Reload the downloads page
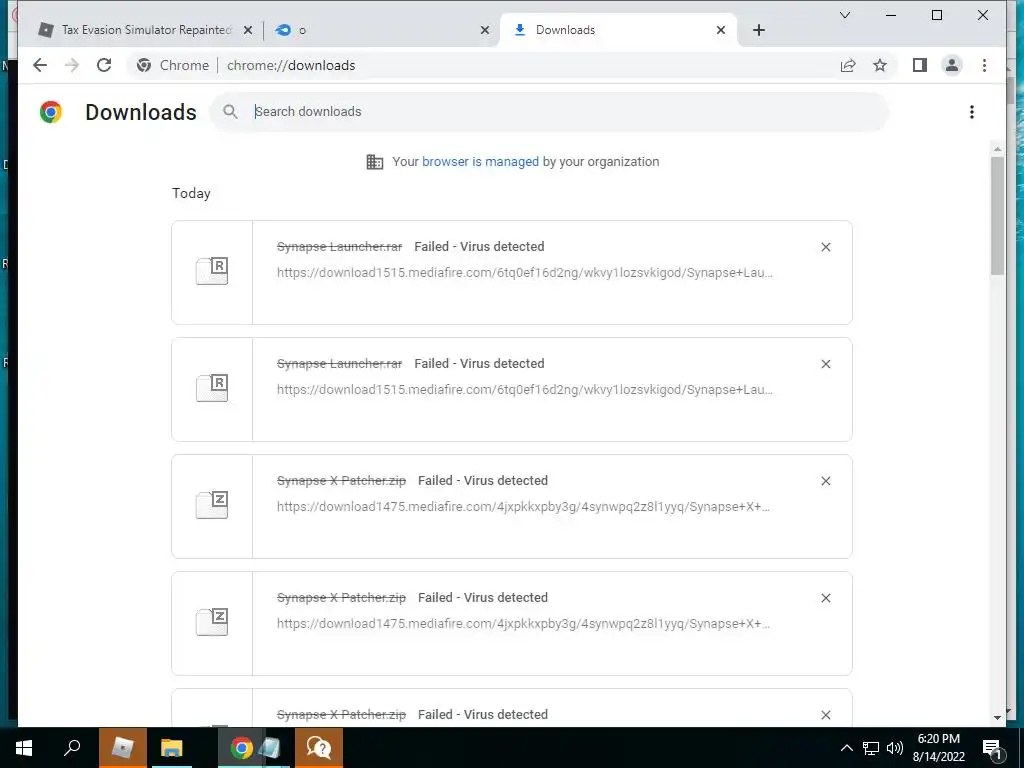The height and width of the screenshot is (768, 1024). click(104, 65)
